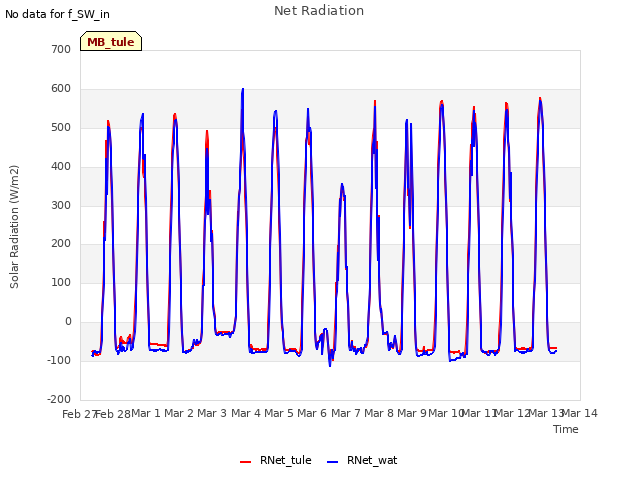
Task: Click the Feb 28 x-axis date label
Action: click(113, 414)
